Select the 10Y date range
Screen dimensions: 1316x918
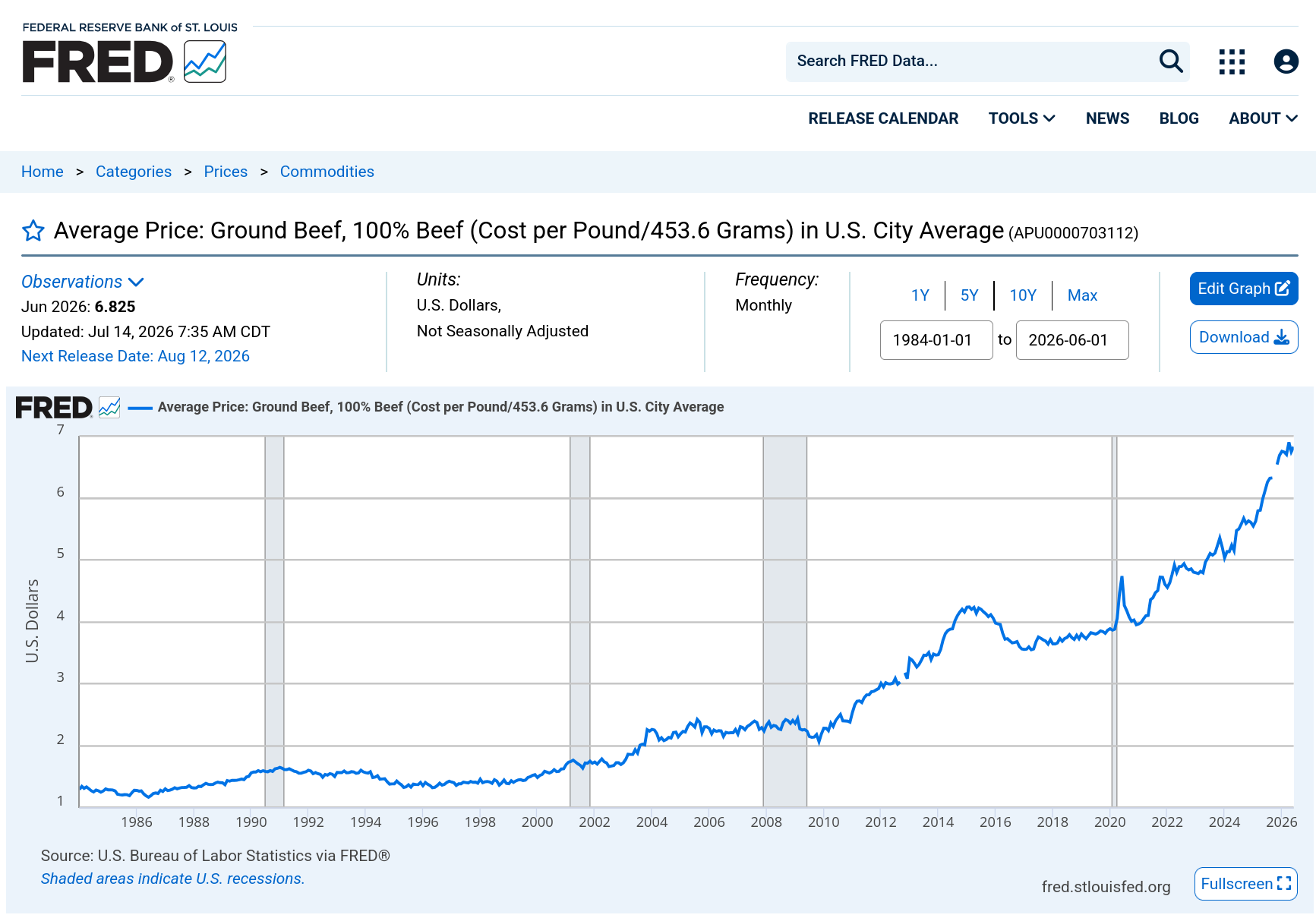tap(1022, 295)
